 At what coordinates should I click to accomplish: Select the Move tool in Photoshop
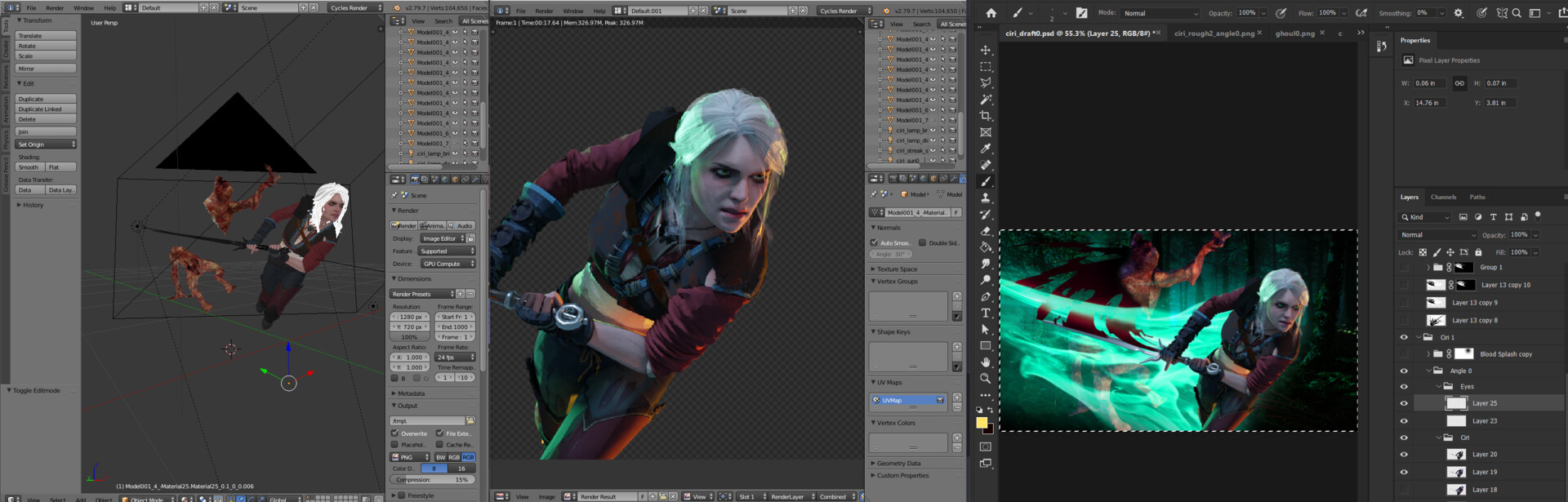coord(986,50)
